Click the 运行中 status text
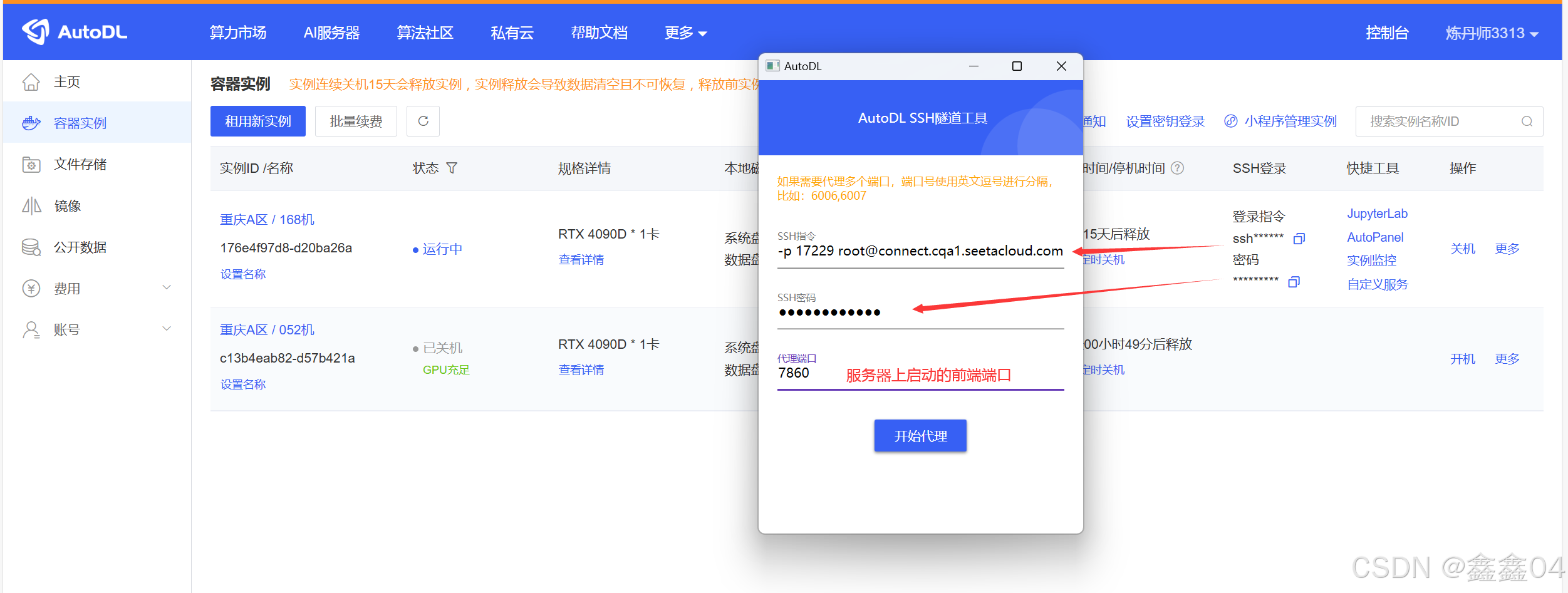The height and width of the screenshot is (593, 1568). [x=442, y=249]
